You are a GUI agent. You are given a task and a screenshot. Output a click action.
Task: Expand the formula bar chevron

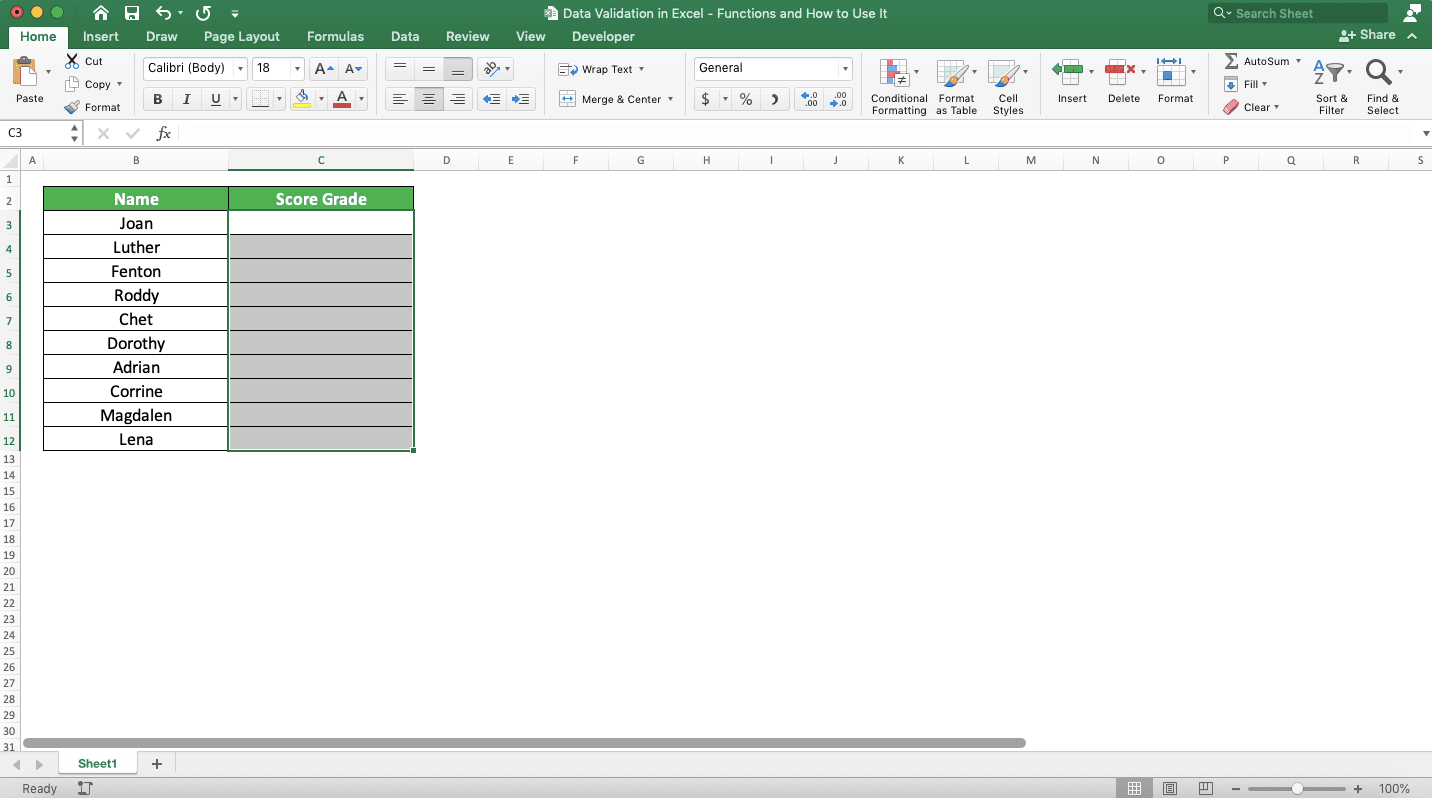[1425, 133]
